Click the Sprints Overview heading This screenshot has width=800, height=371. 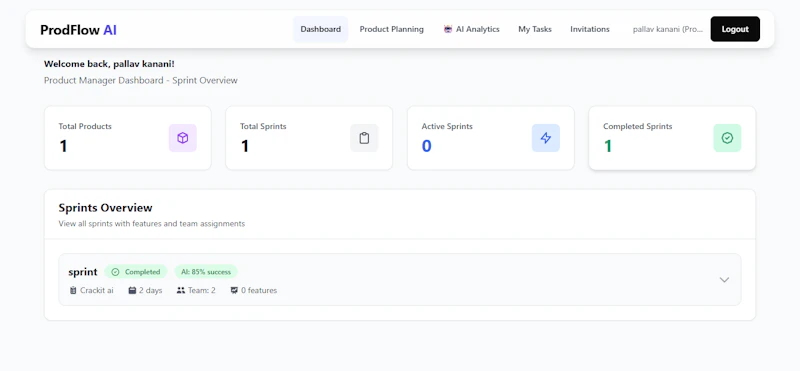[x=106, y=208]
